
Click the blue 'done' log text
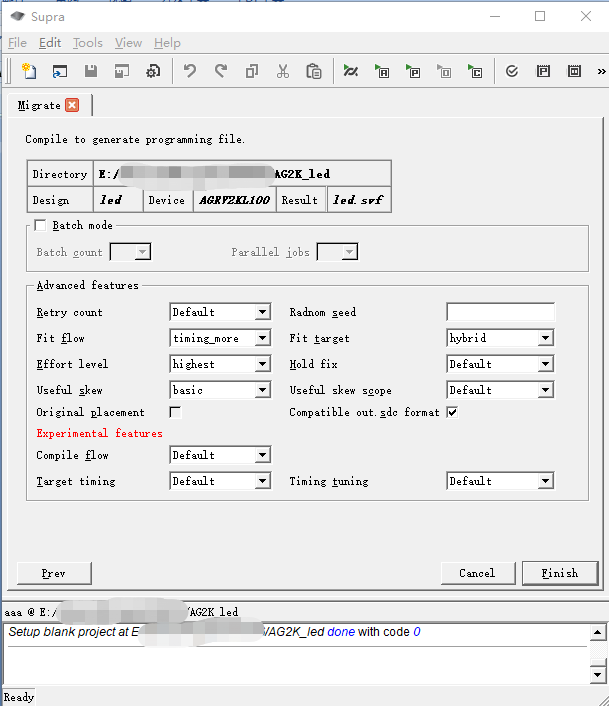(x=341, y=632)
